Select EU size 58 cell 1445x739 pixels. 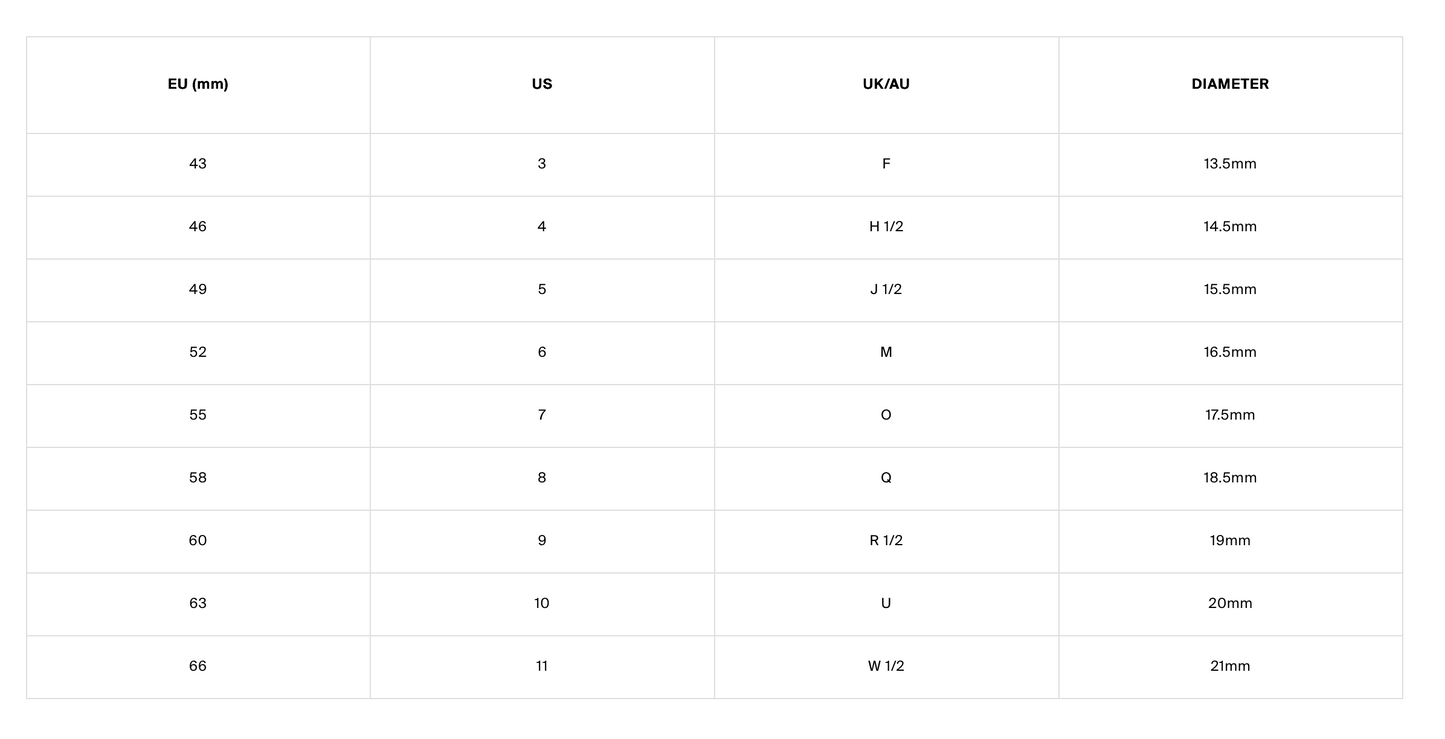(198, 478)
